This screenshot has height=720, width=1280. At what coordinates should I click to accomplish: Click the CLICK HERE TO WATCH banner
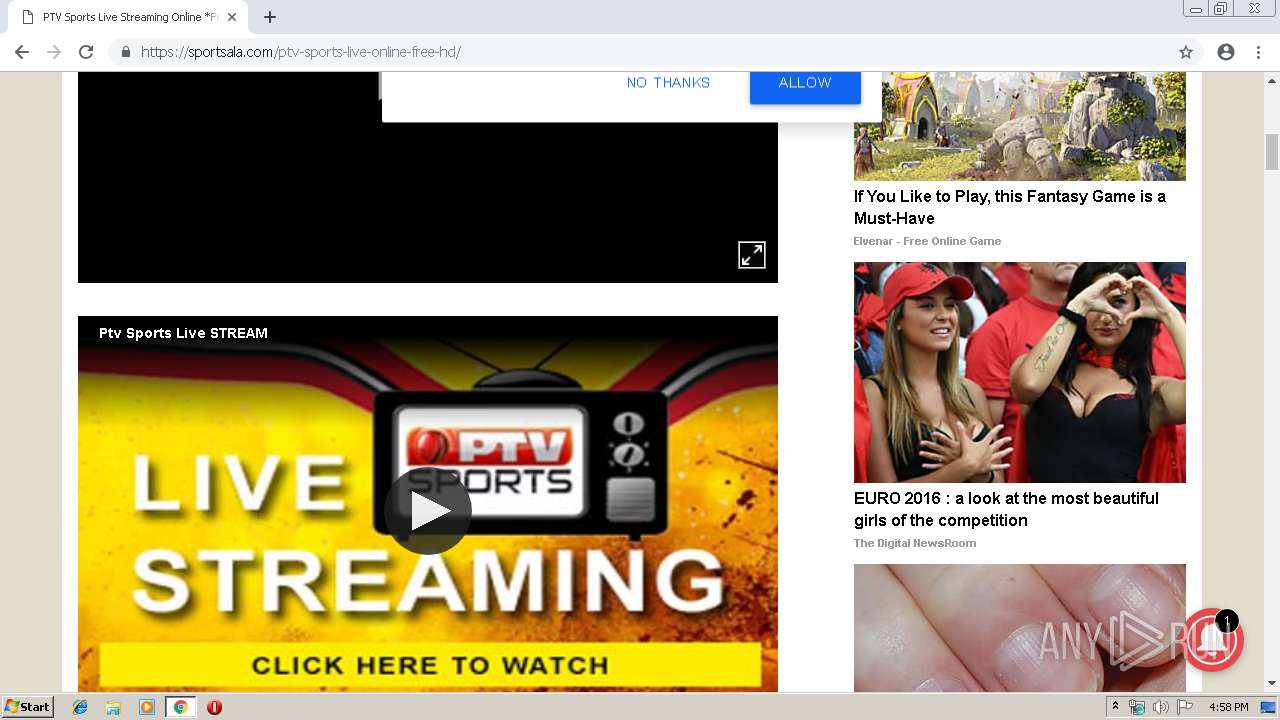pos(430,665)
